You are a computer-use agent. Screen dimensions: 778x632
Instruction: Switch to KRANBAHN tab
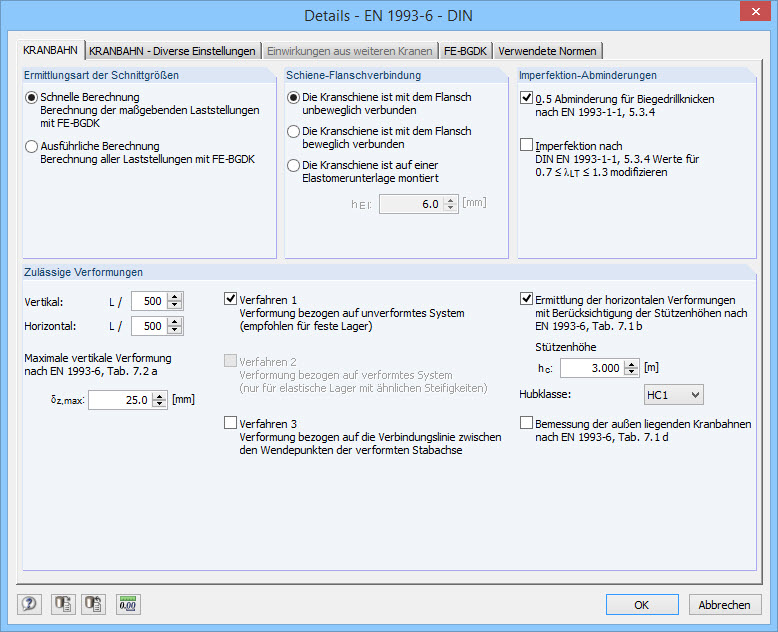click(50, 50)
